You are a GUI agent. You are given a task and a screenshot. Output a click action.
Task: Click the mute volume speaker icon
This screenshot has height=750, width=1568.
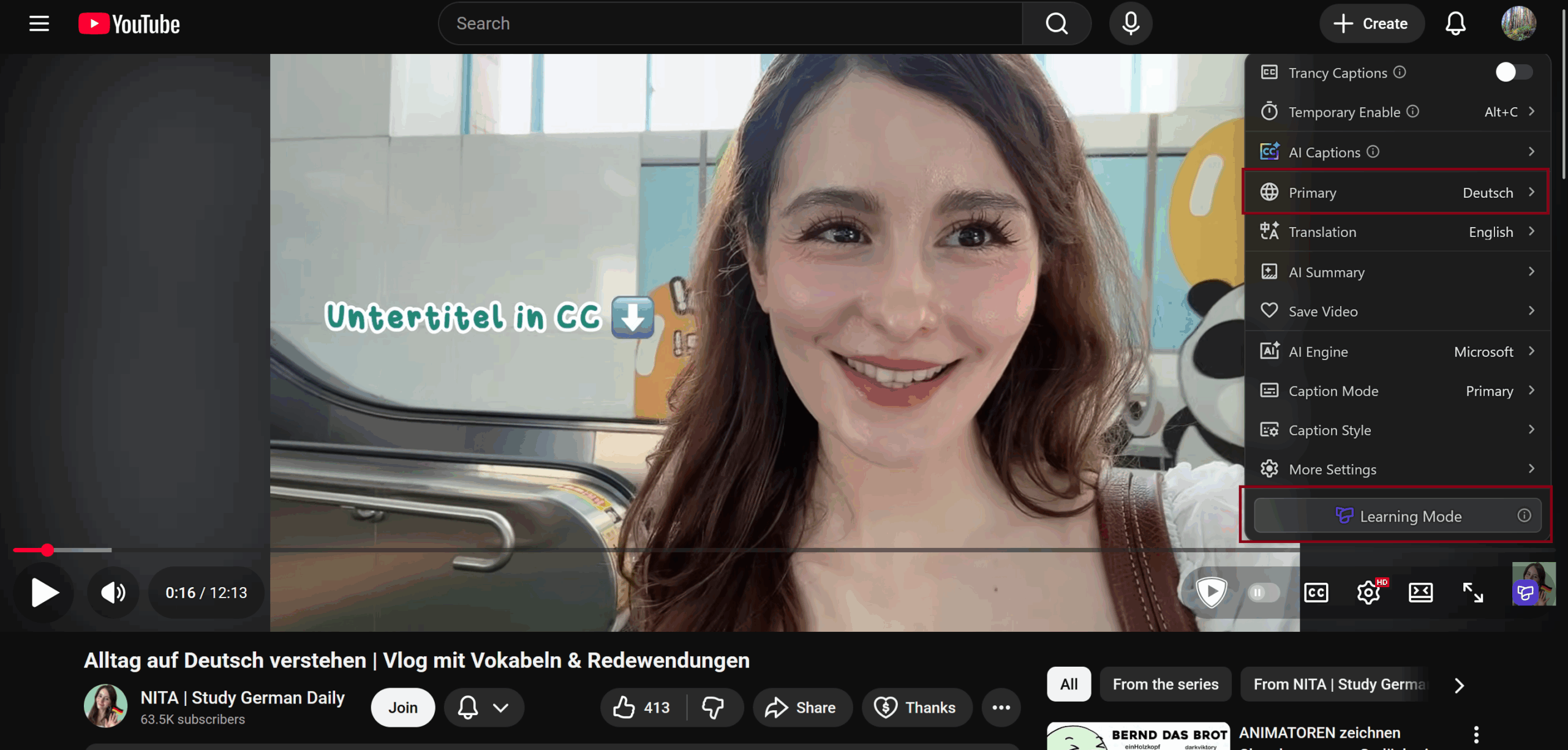(x=113, y=593)
